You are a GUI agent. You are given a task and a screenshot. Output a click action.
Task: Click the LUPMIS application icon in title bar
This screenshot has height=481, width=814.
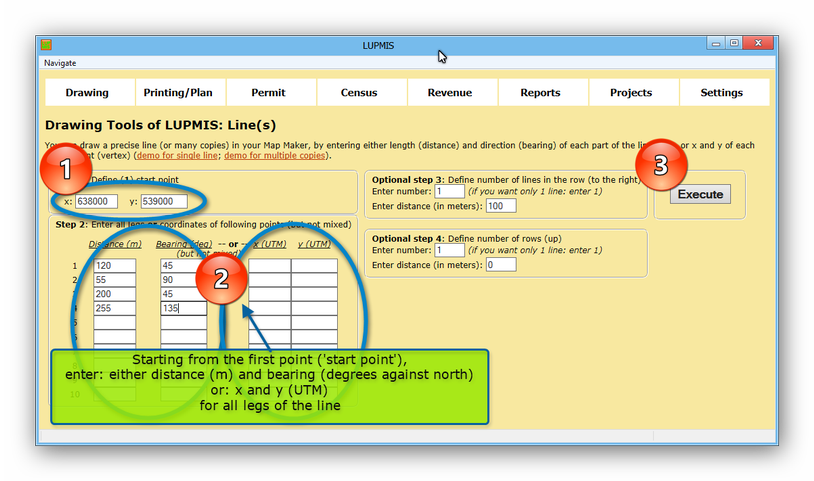click(46, 45)
